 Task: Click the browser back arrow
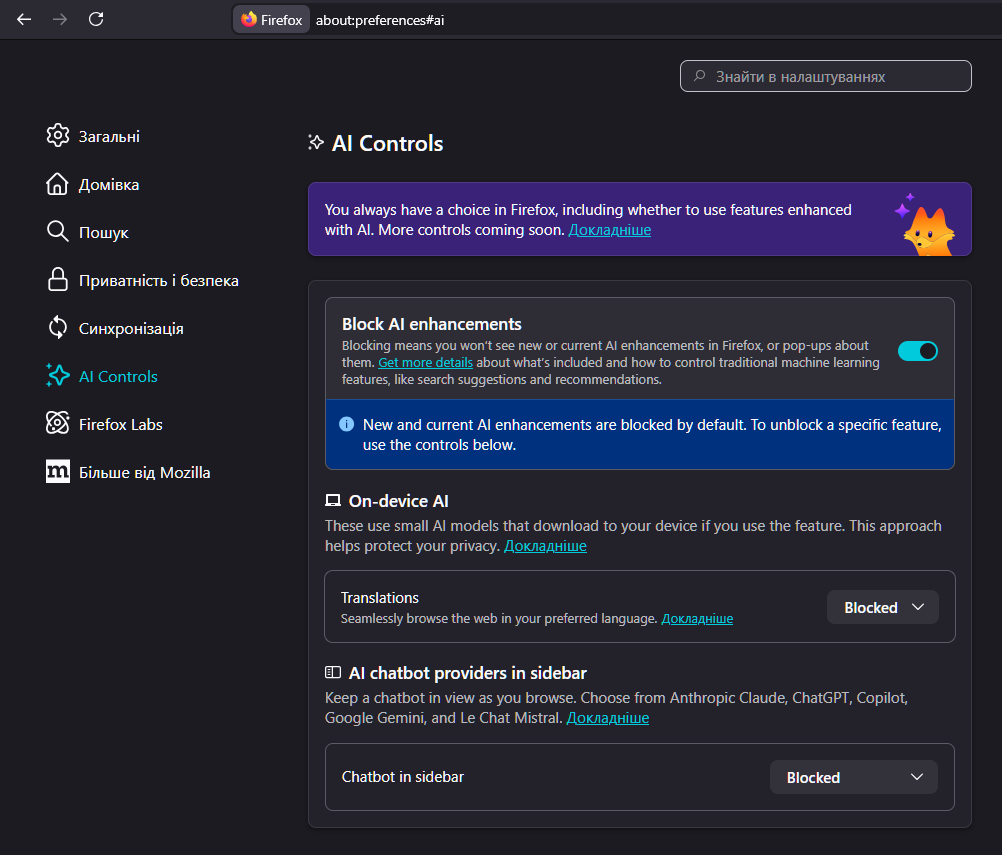(24, 19)
